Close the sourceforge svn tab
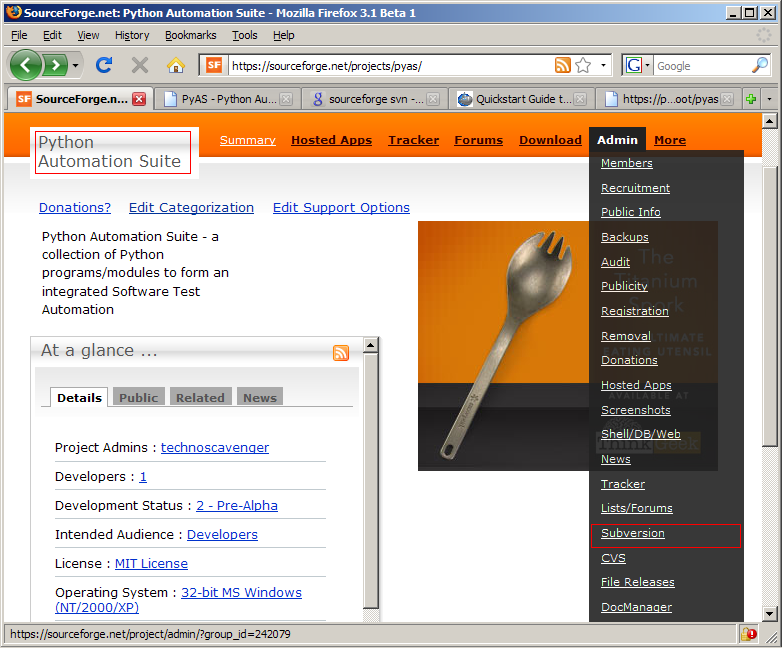 coord(433,99)
